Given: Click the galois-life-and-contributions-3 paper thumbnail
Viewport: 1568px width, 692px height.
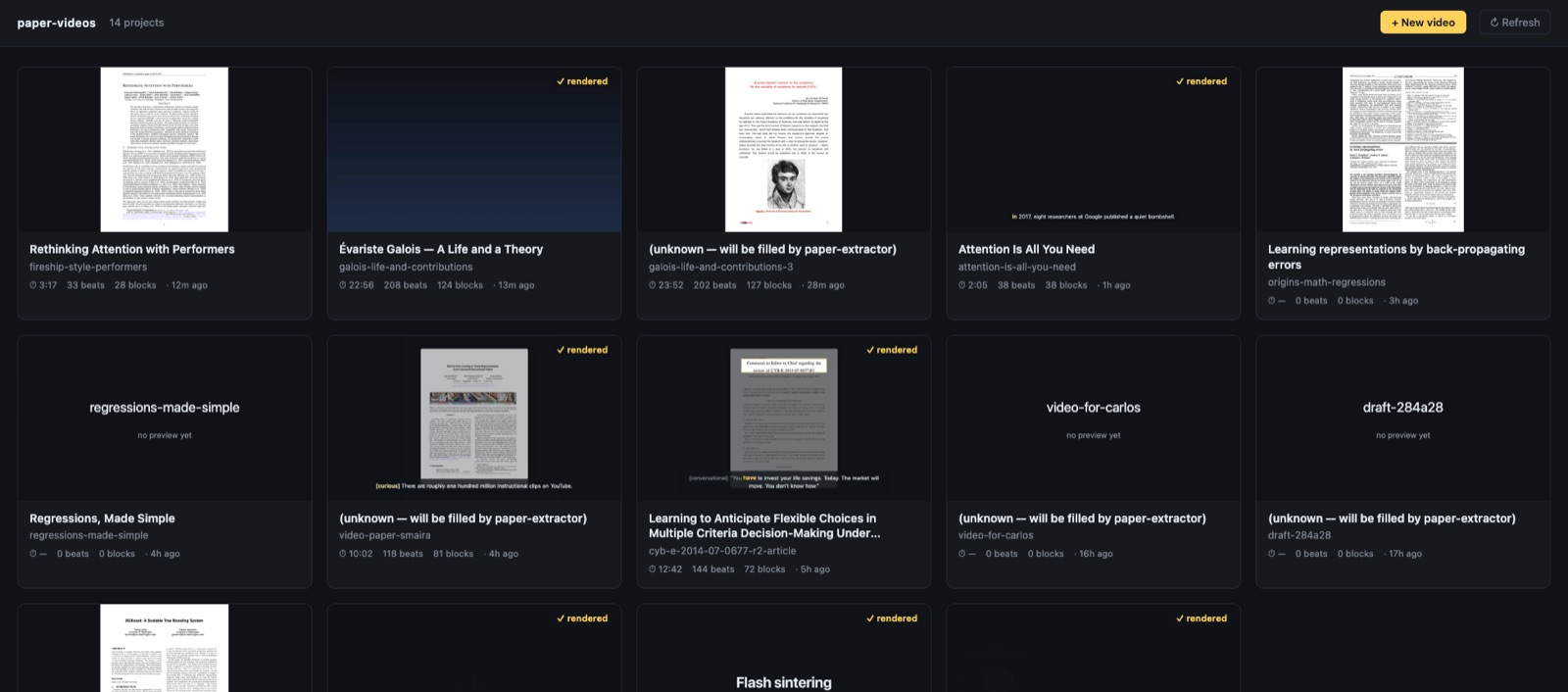Looking at the screenshot, I should click(783, 149).
